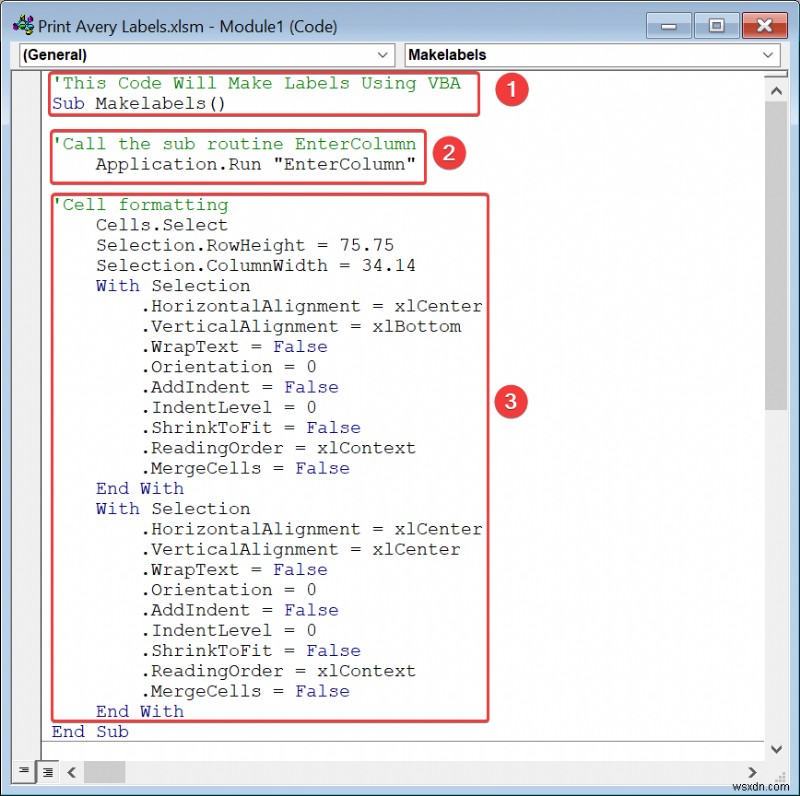Click the red callout badge numbered 3

[510, 402]
